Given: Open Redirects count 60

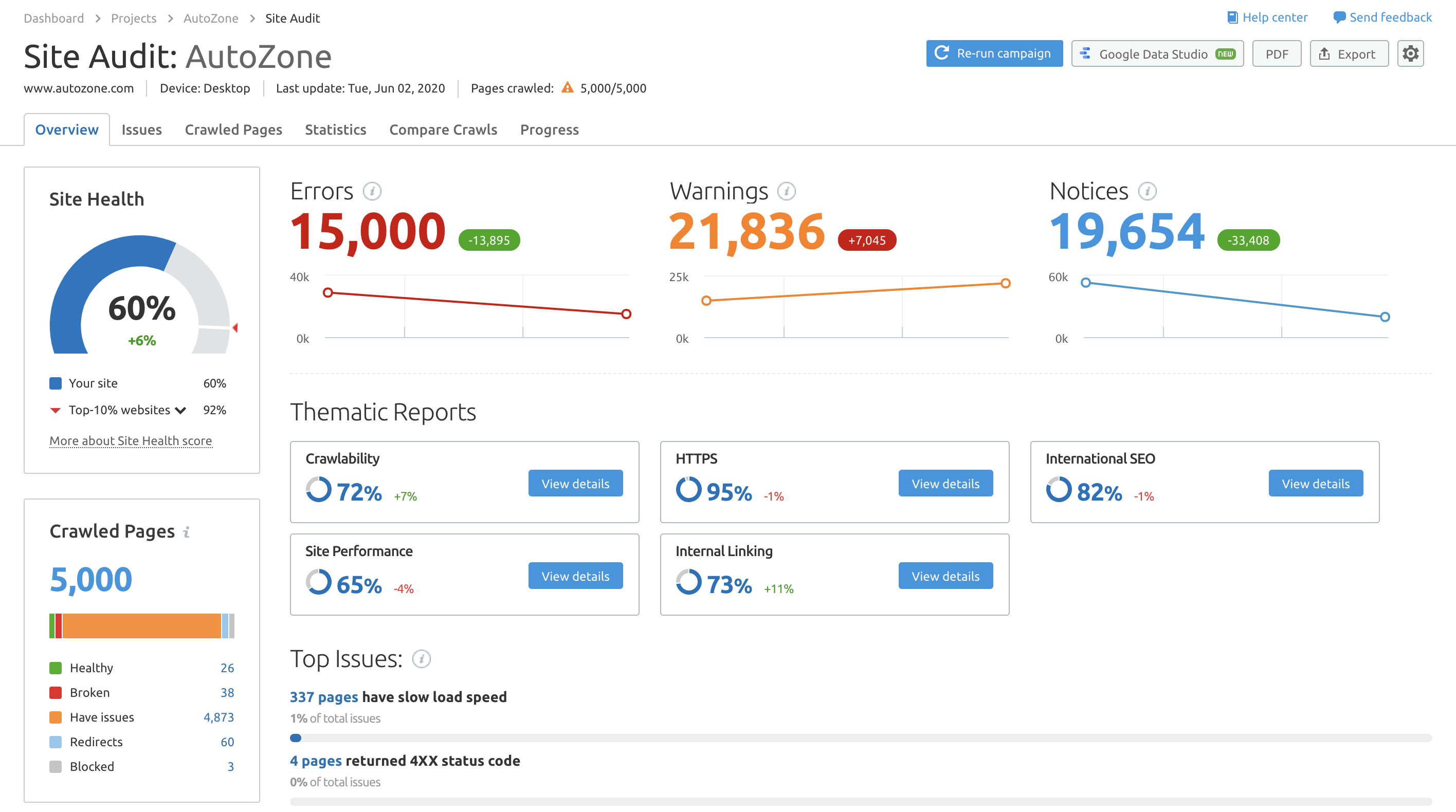Looking at the screenshot, I should tap(227, 742).
